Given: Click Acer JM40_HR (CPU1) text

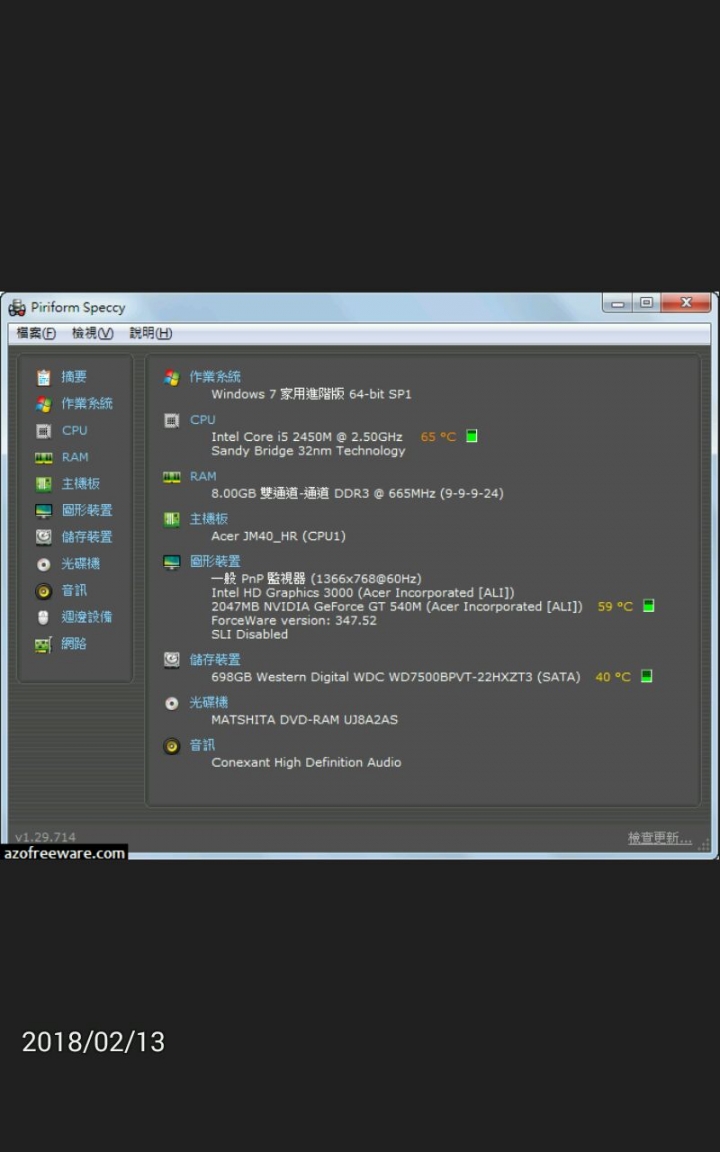Looking at the screenshot, I should (278, 536).
